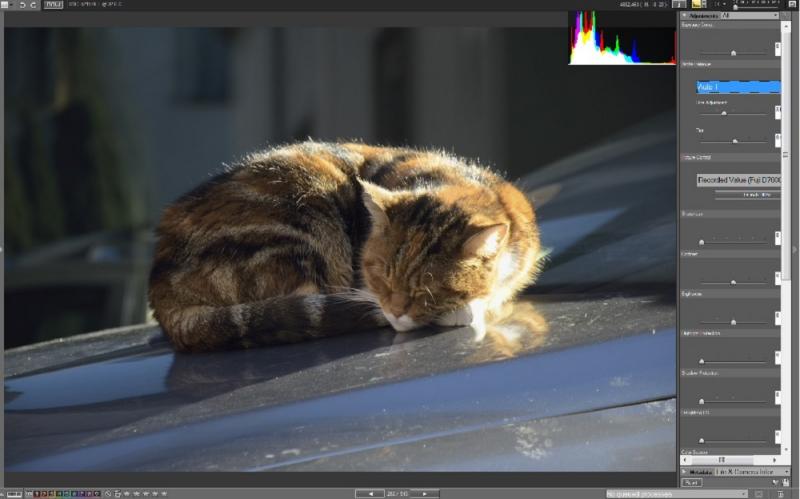Image resolution: width=800 pixels, height=499 pixels.
Task: Click the sleeping cat photo preview
Action: [340, 249]
